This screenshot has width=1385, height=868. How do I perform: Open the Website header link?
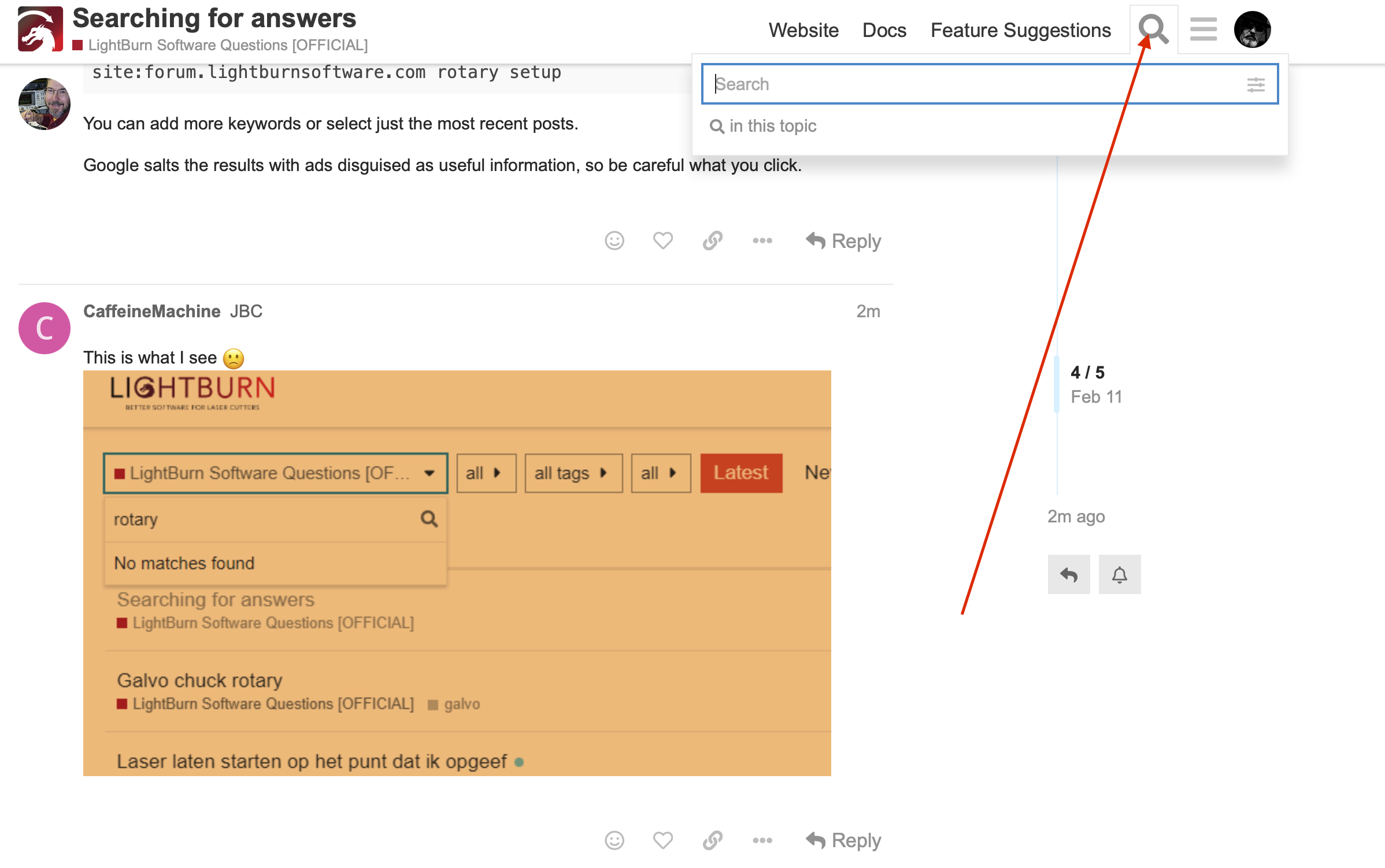(x=803, y=30)
